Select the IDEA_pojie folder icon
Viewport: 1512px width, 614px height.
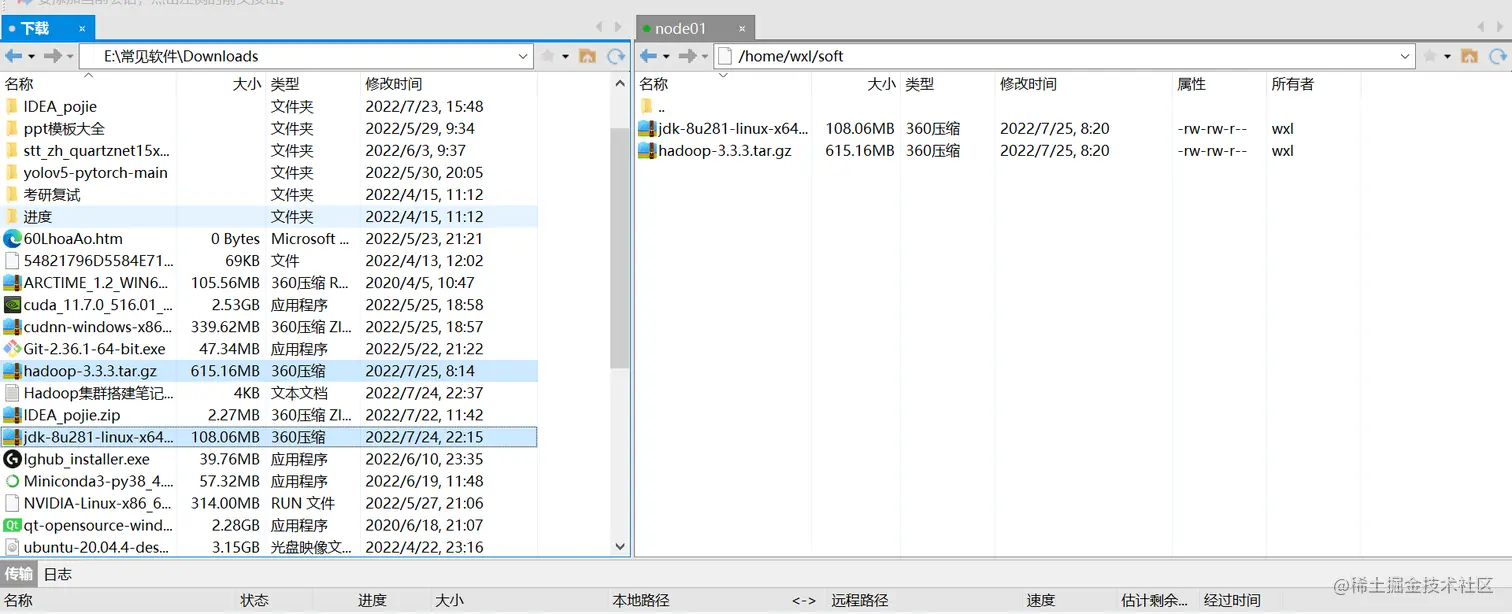[12, 106]
